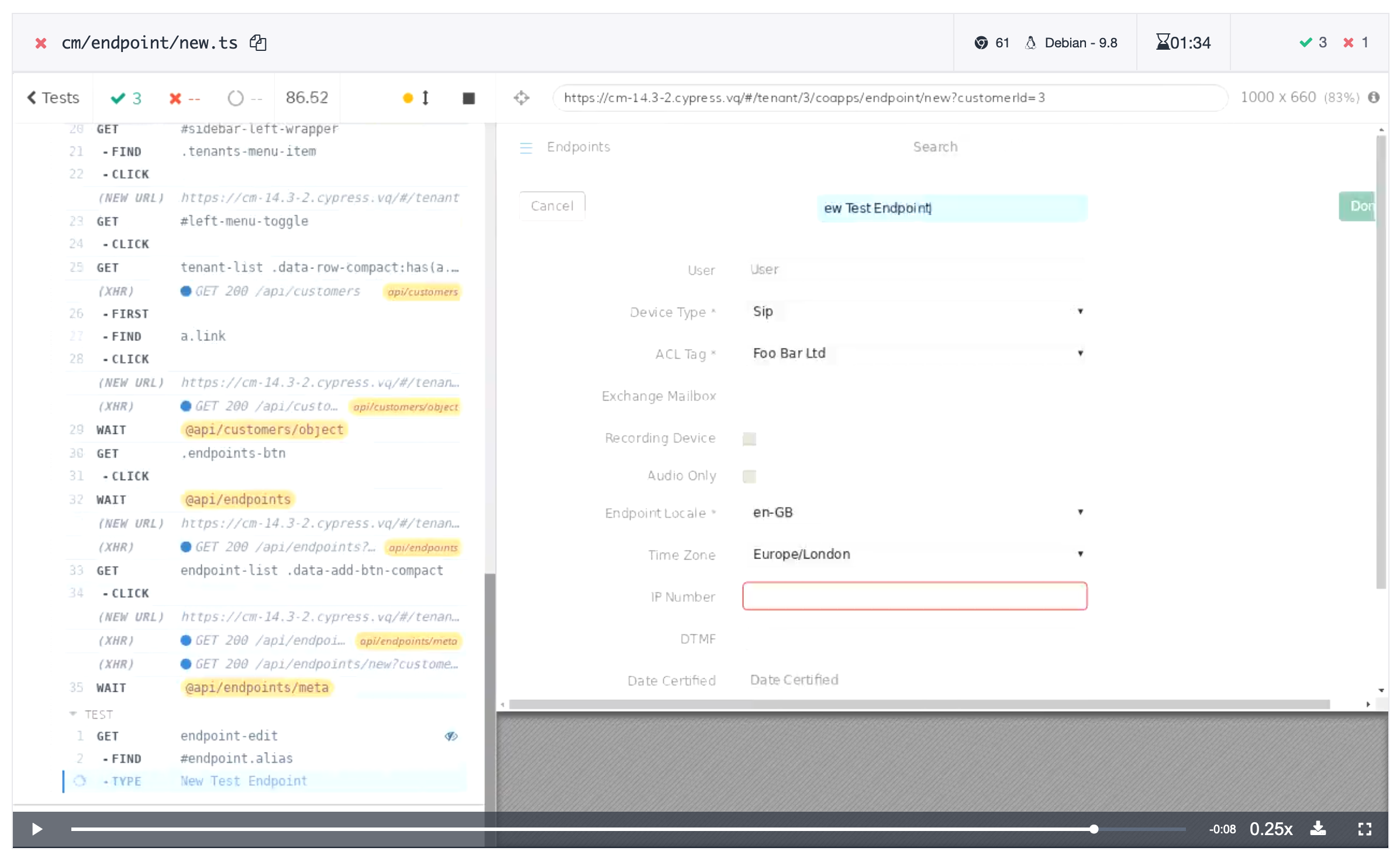This screenshot has height=862, width=1400.
Task: Go back to Tests list
Action: (x=53, y=98)
